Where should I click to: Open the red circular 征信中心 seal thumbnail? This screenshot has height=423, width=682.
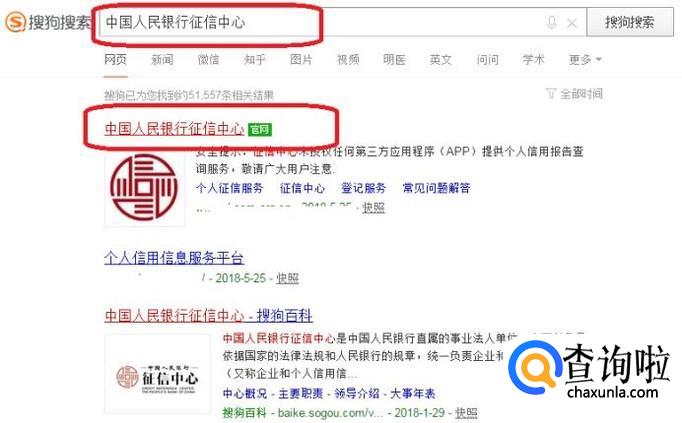[x=144, y=188]
